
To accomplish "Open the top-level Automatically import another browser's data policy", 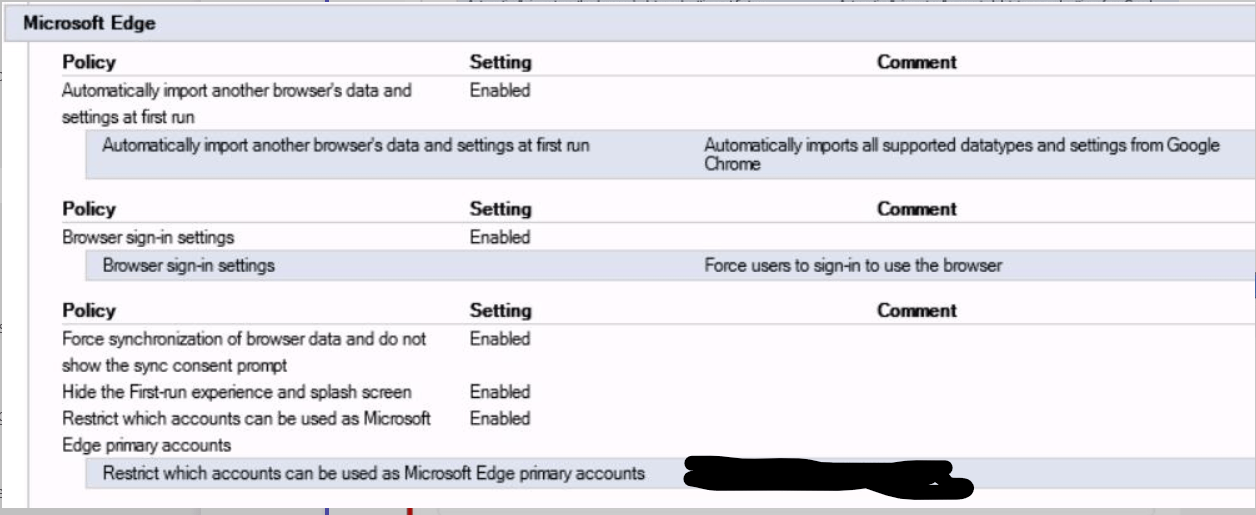I will (x=236, y=91).
